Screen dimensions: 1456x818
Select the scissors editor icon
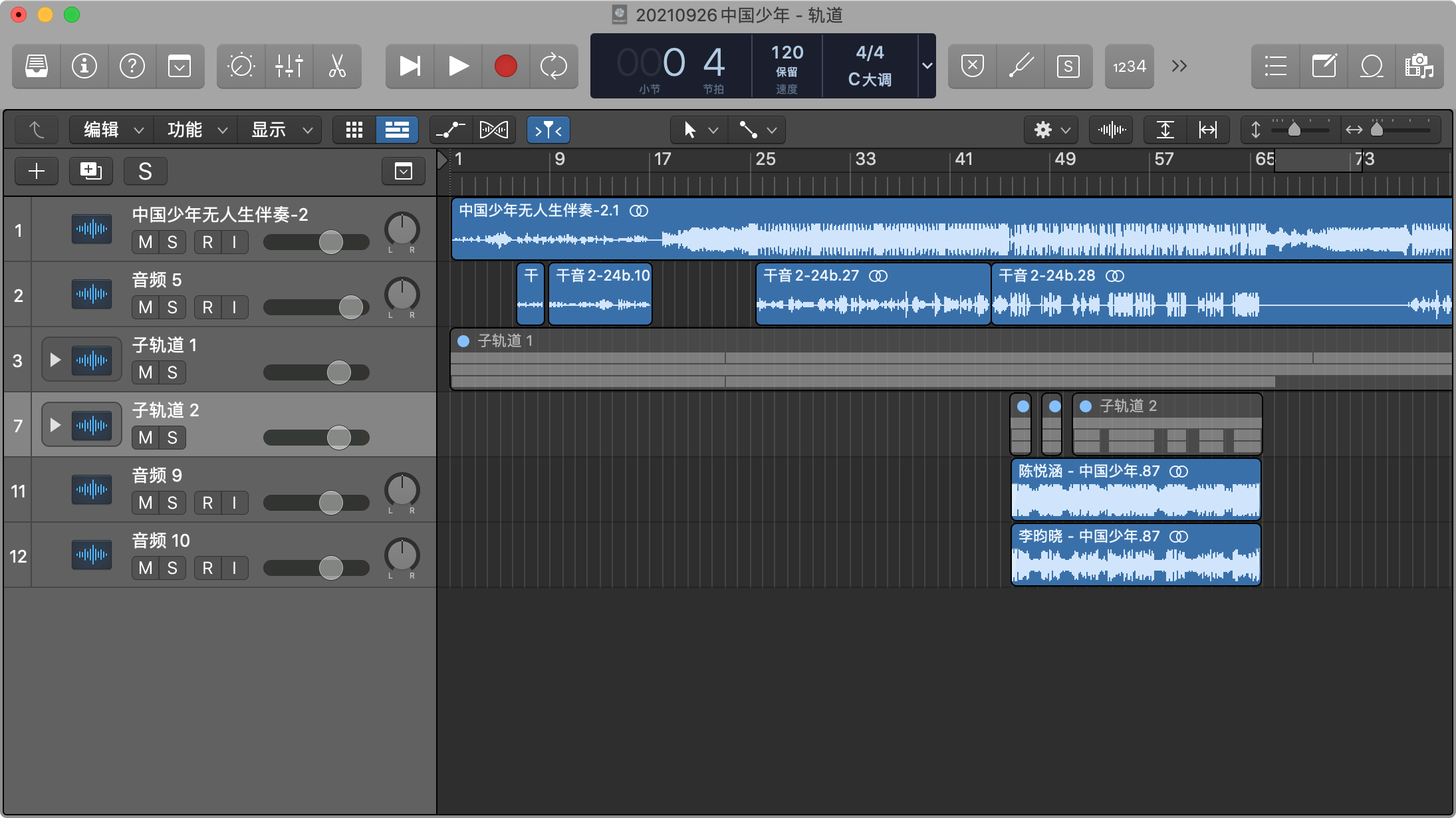click(x=337, y=66)
